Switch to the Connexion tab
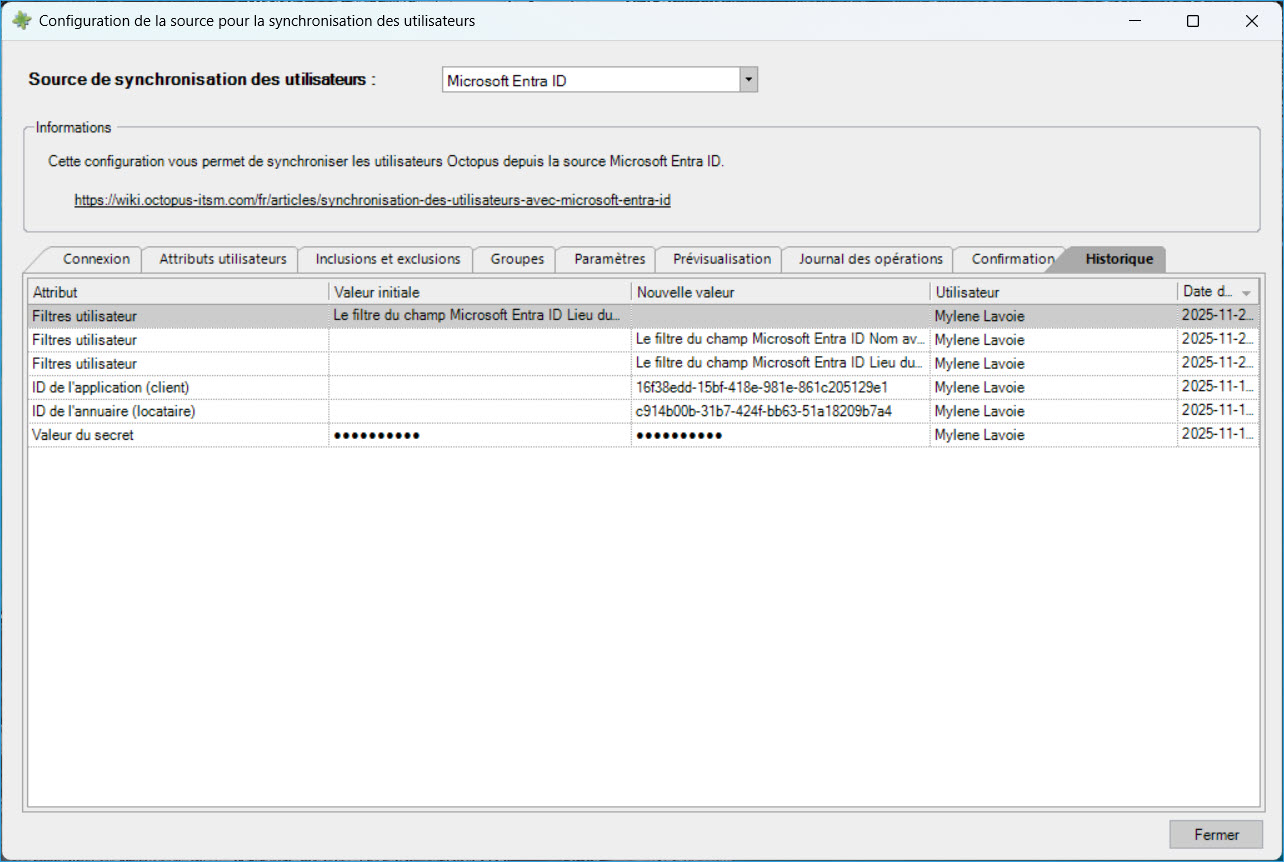The image size is (1284, 862). [x=96, y=259]
